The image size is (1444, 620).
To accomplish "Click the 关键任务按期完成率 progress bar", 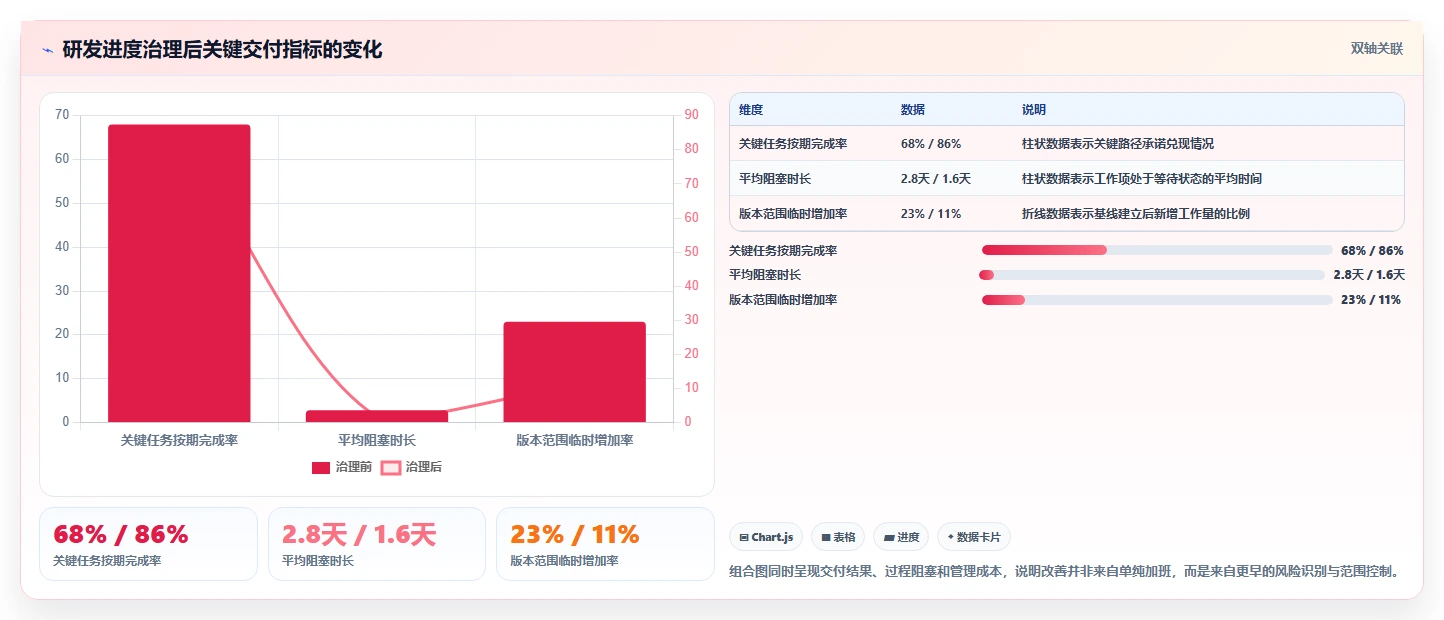I will [1157, 250].
